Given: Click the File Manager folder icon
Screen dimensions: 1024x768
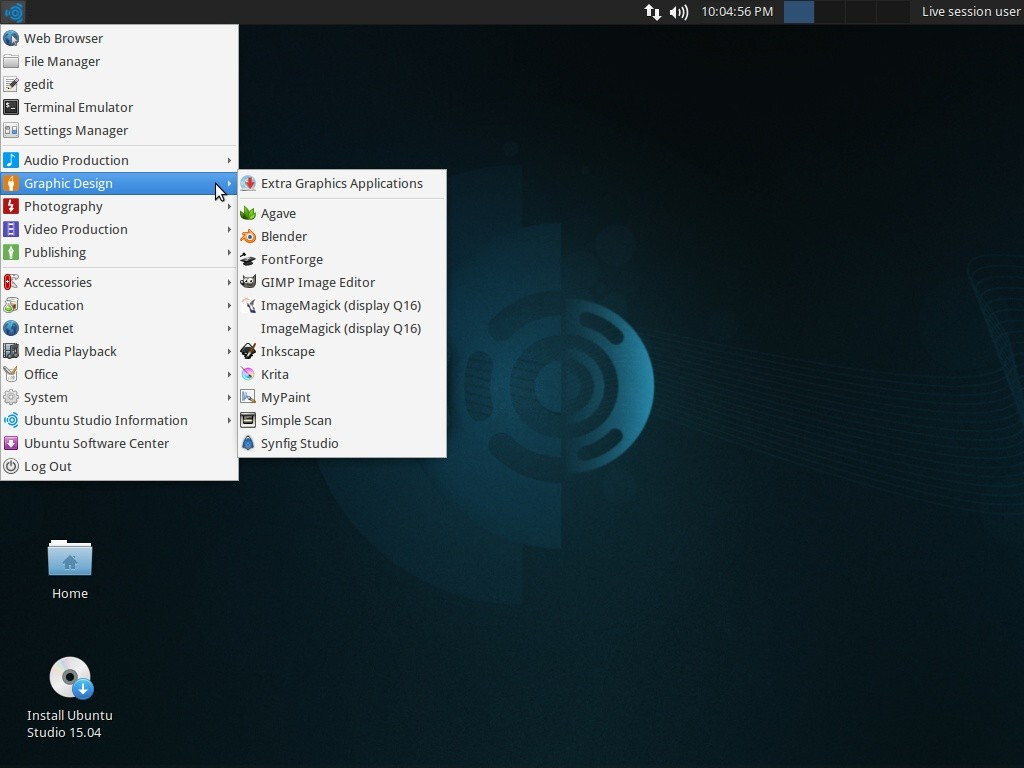Looking at the screenshot, I should 11,61.
